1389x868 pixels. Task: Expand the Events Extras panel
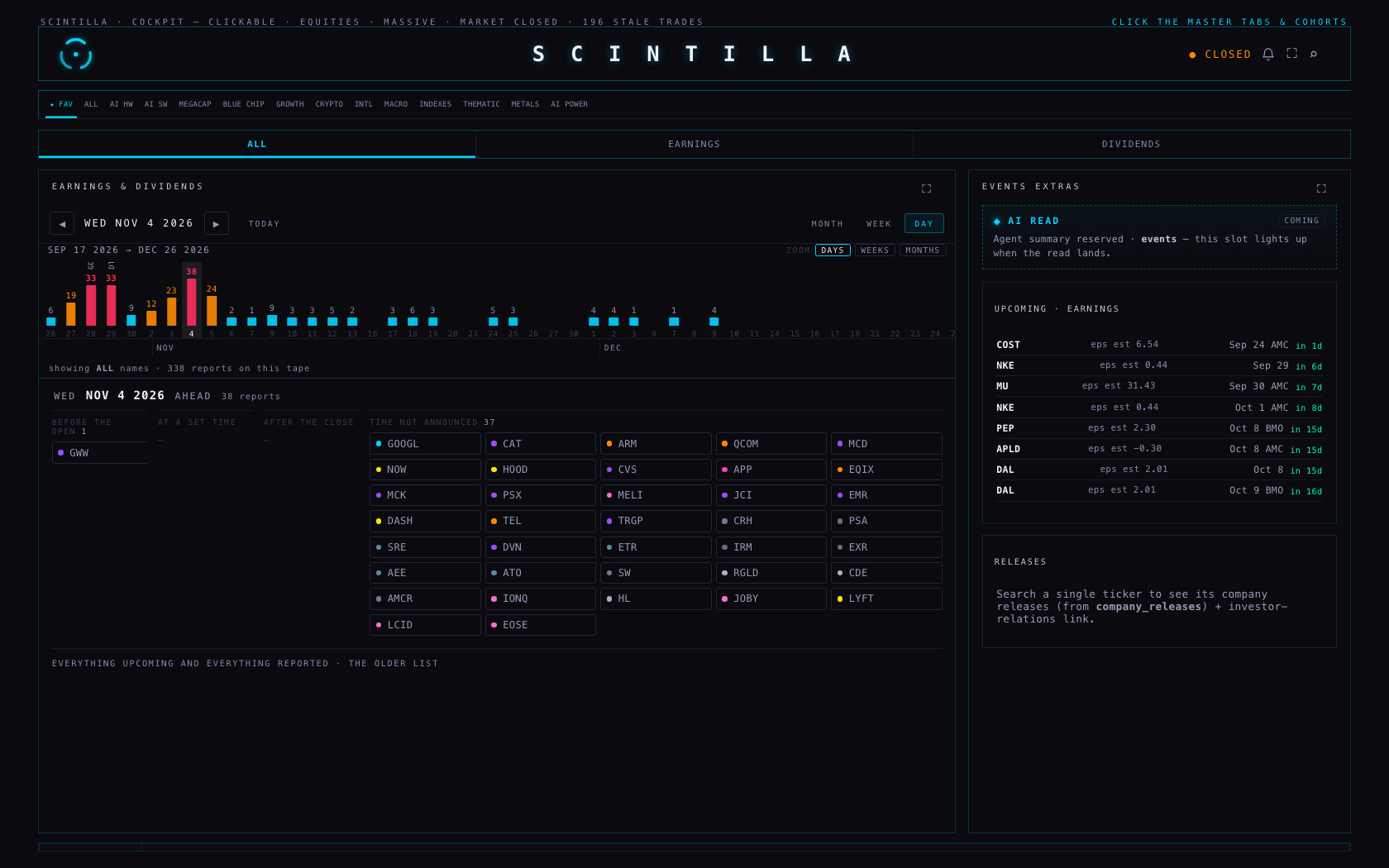[x=1321, y=188]
